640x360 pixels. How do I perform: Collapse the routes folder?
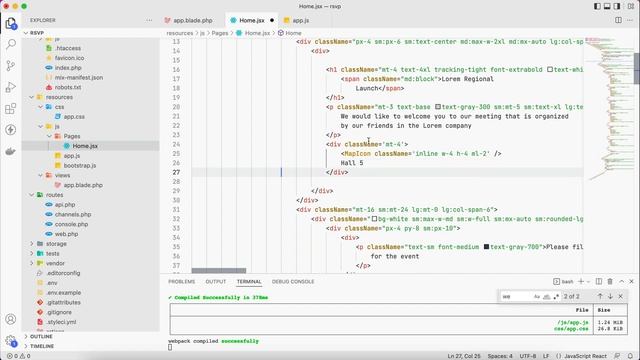32,195
